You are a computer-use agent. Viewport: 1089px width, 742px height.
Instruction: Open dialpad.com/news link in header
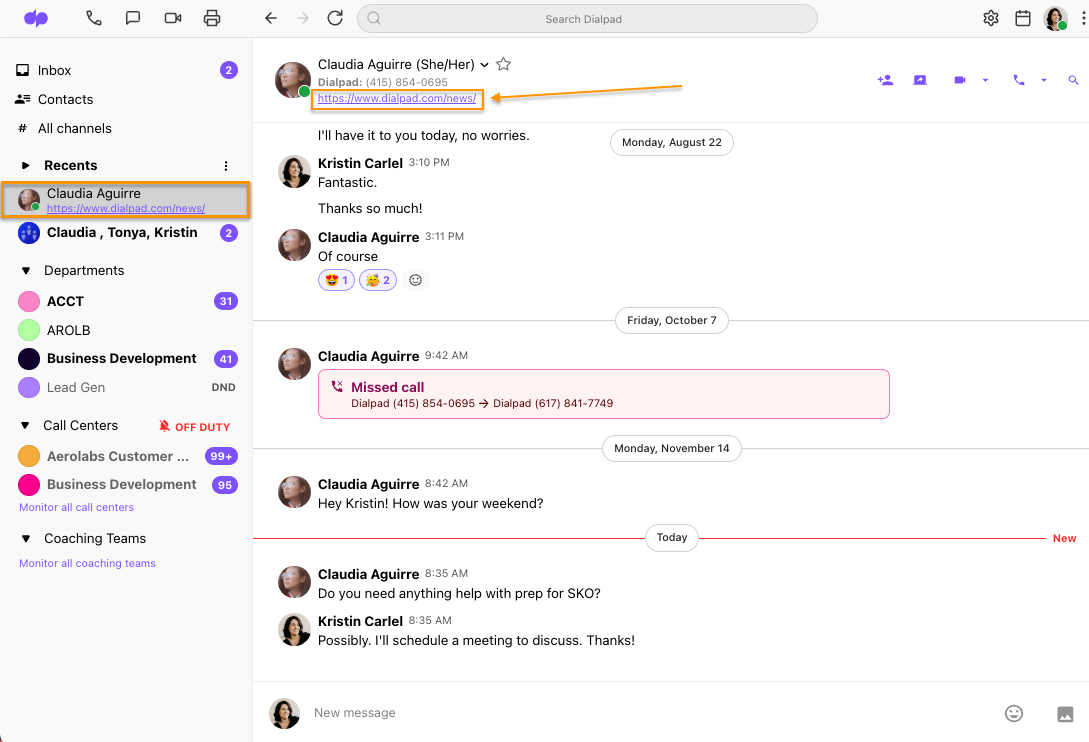397,99
